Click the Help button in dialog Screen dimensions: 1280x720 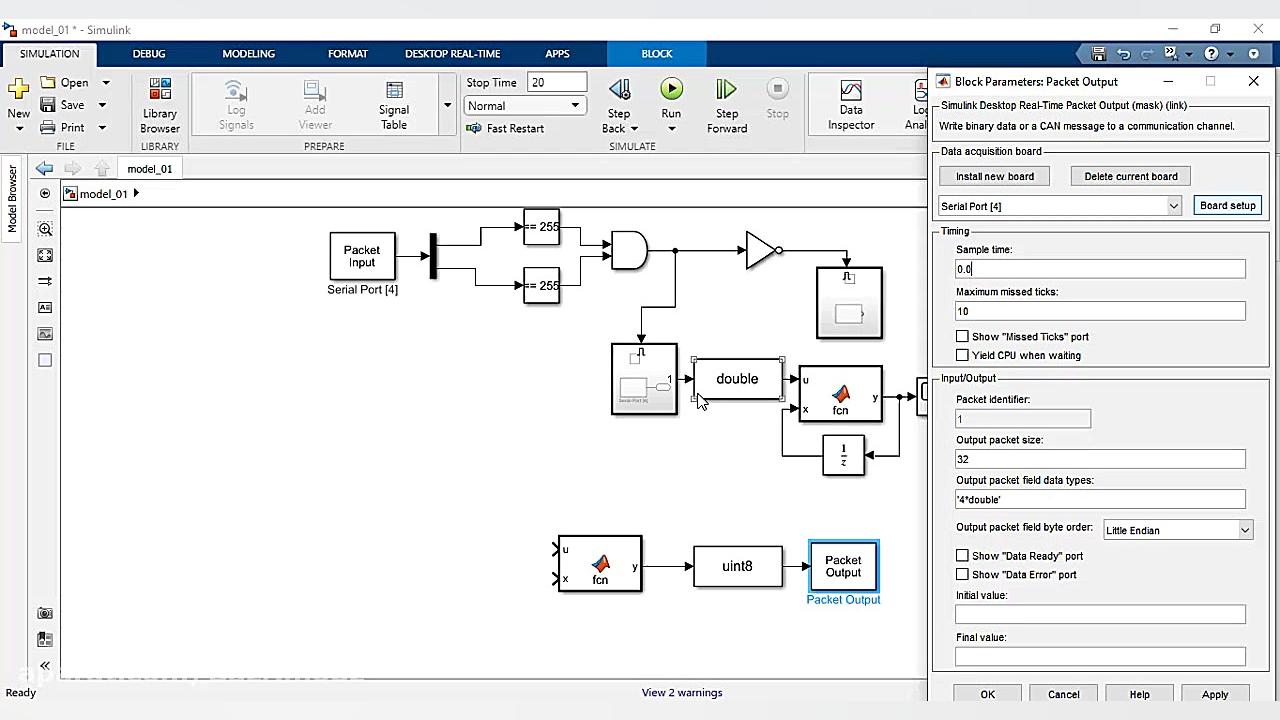click(x=1139, y=694)
